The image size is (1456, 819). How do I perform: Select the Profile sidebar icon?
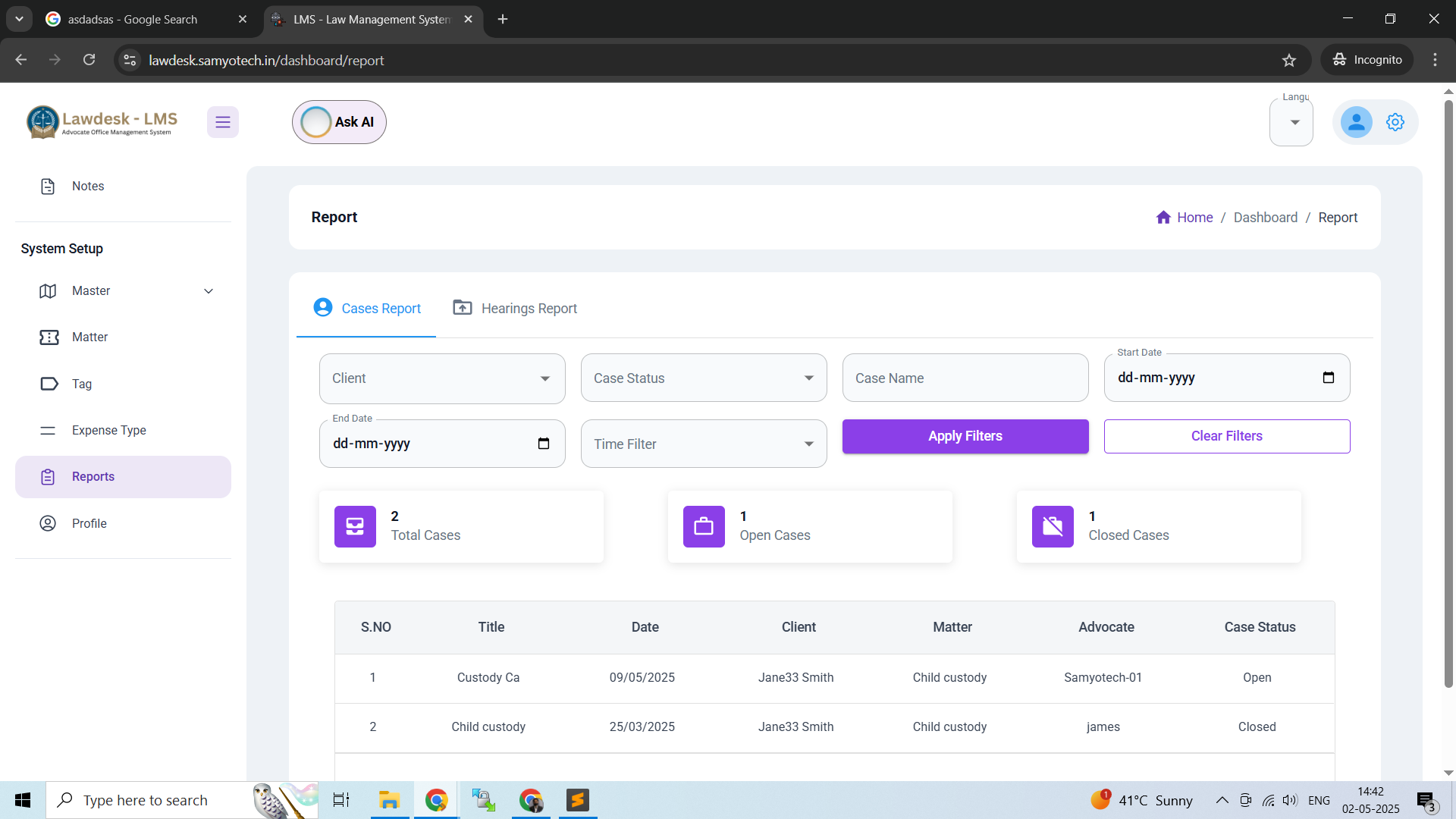[47, 523]
